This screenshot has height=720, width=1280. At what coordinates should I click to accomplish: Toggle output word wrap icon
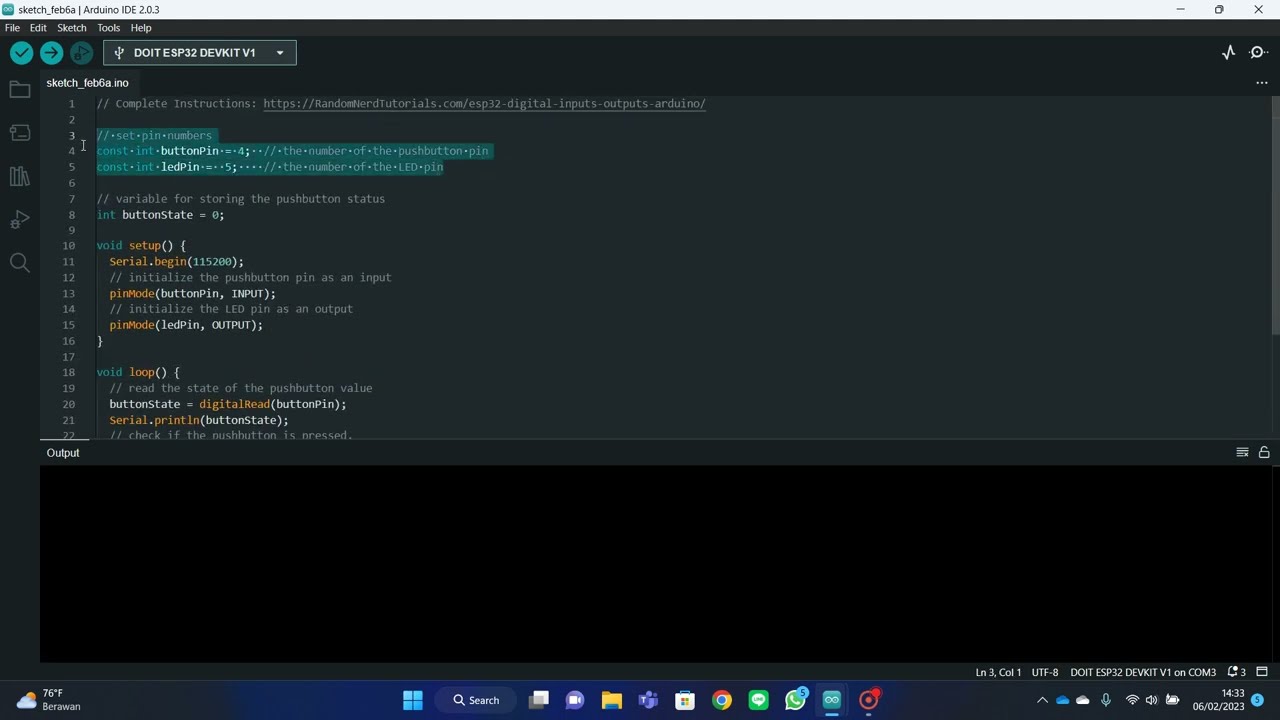pos(1242,453)
